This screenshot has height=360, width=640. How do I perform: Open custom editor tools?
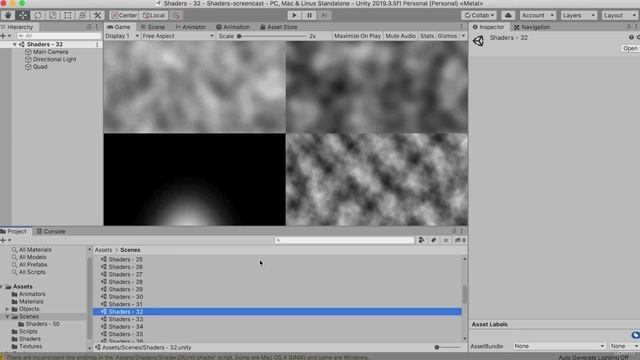pyautogui.click(x=98, y=15)
